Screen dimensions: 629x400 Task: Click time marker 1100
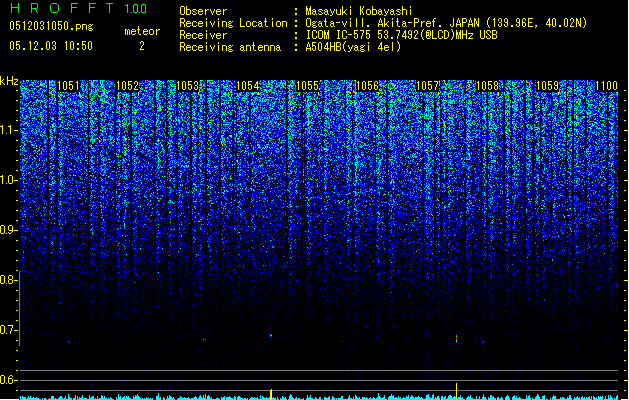pos(607,86)
